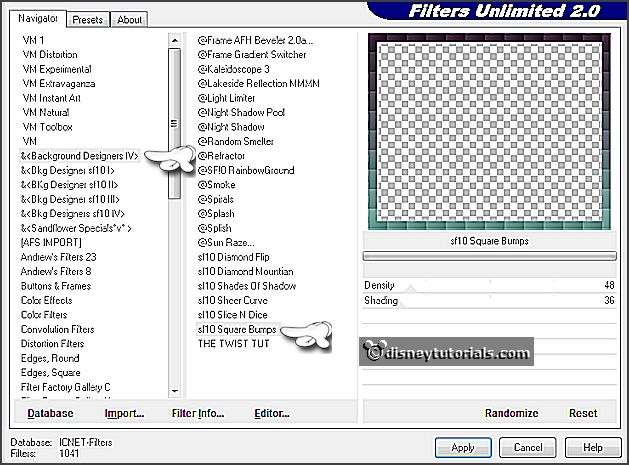Select the Navigator tab

(x=38, y=18)
